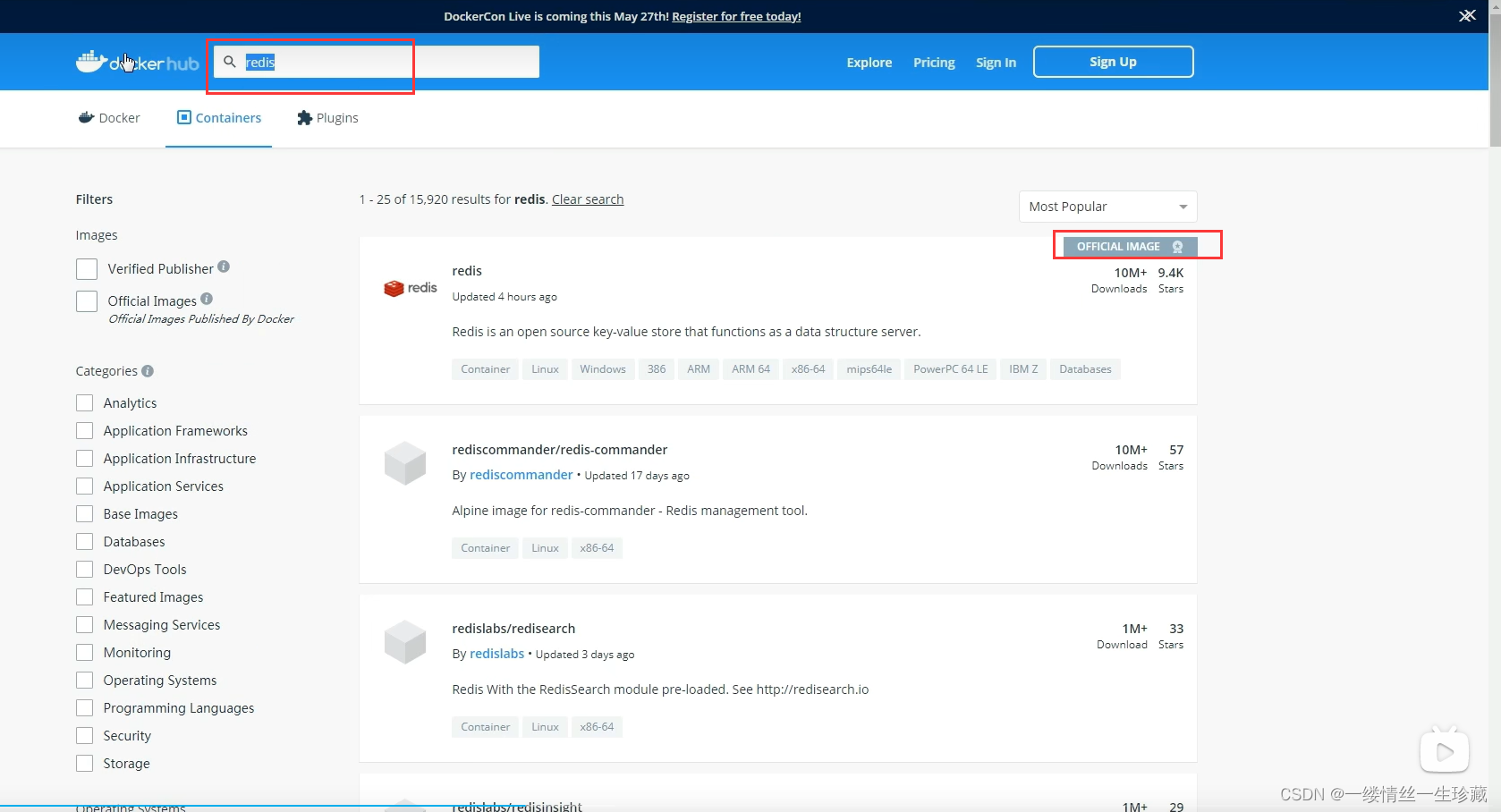Screen dimensions: 1501x812
Task: Open the redis official image result
Action: click(x=467, y=271)
